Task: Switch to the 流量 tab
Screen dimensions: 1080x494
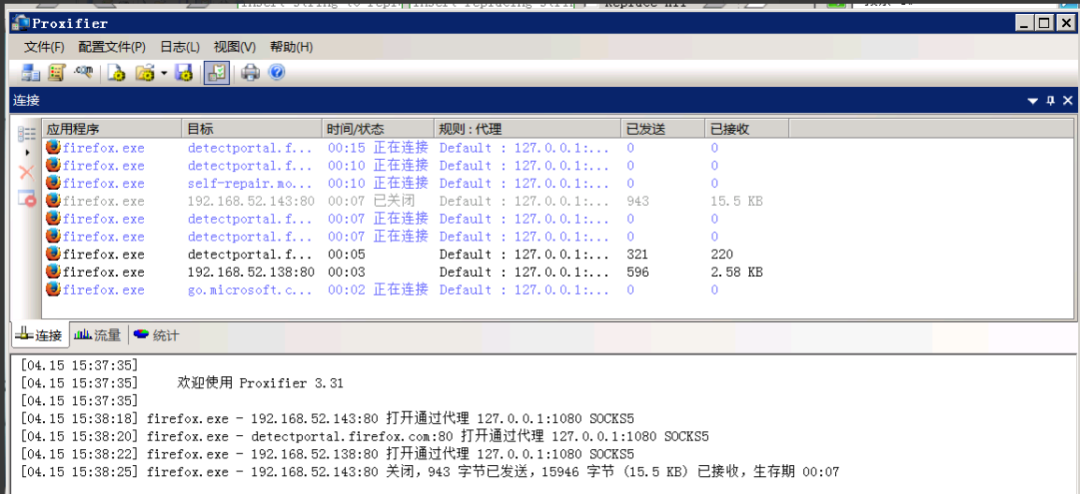Action: (98, 335)
